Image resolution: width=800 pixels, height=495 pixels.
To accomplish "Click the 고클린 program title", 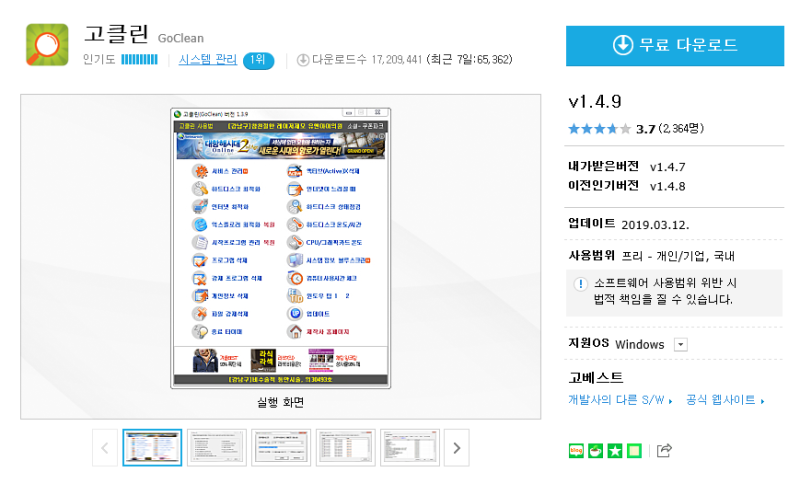I will (116, 34).
